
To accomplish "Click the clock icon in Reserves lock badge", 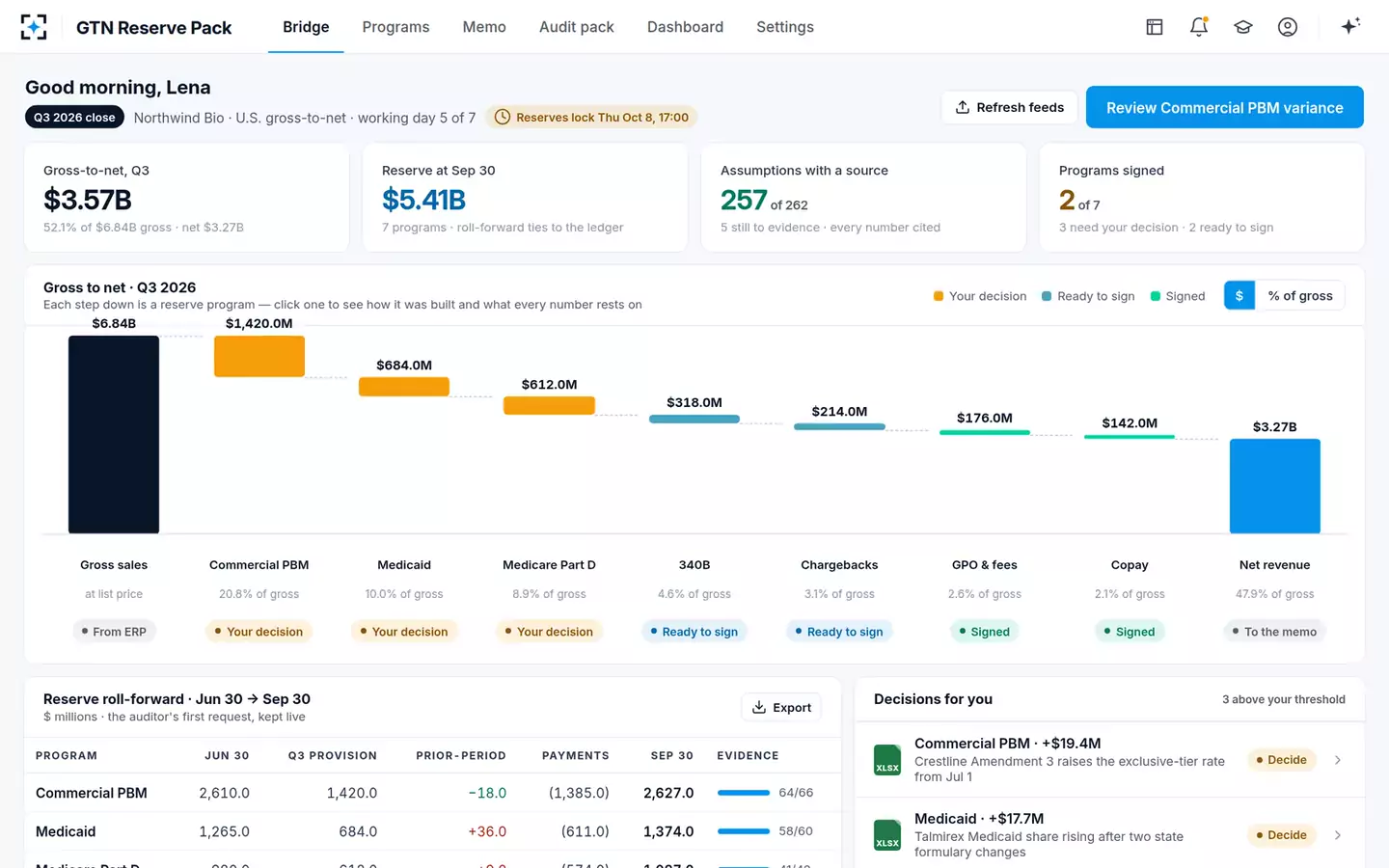I will point(503,118).
